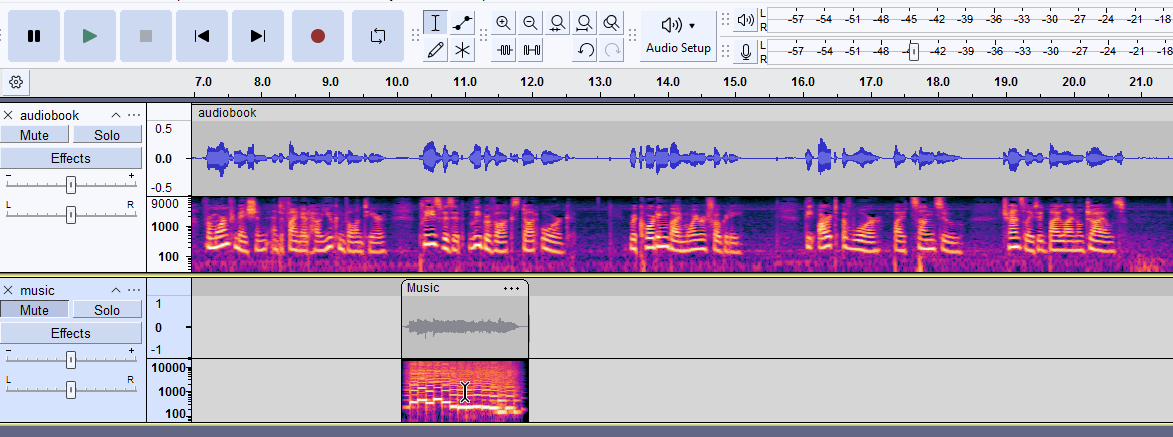
Task: Click the Undo arrow
Action: click(x=586, y=50)
